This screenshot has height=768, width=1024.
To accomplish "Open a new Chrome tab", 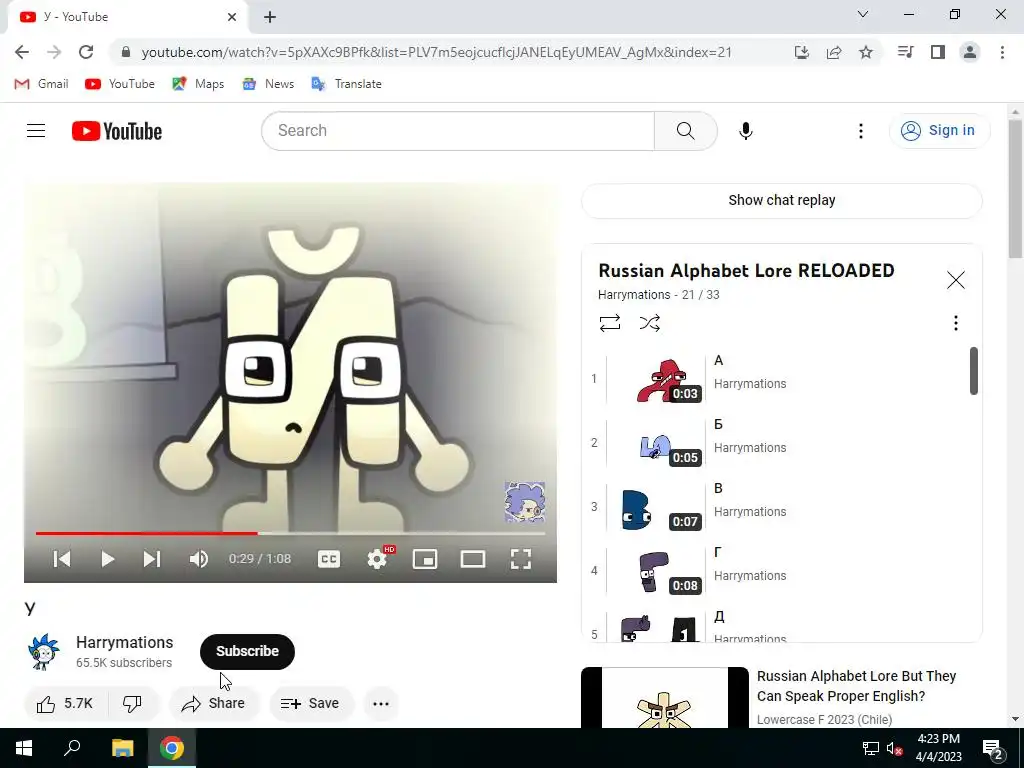I will pos(270,17).
